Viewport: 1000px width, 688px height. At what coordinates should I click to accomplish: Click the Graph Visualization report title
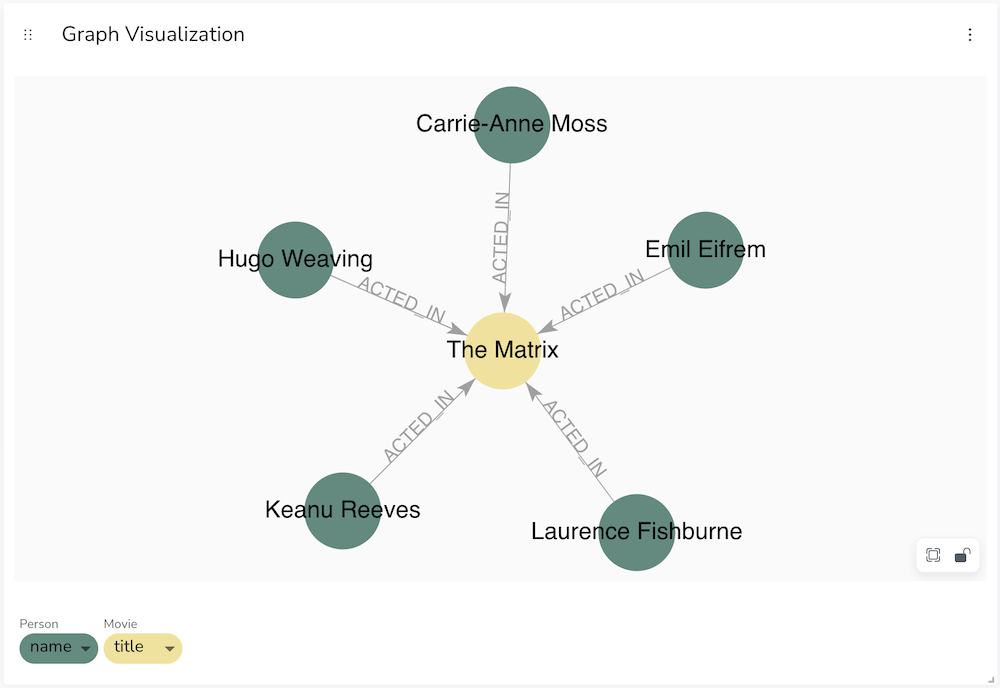153,34
